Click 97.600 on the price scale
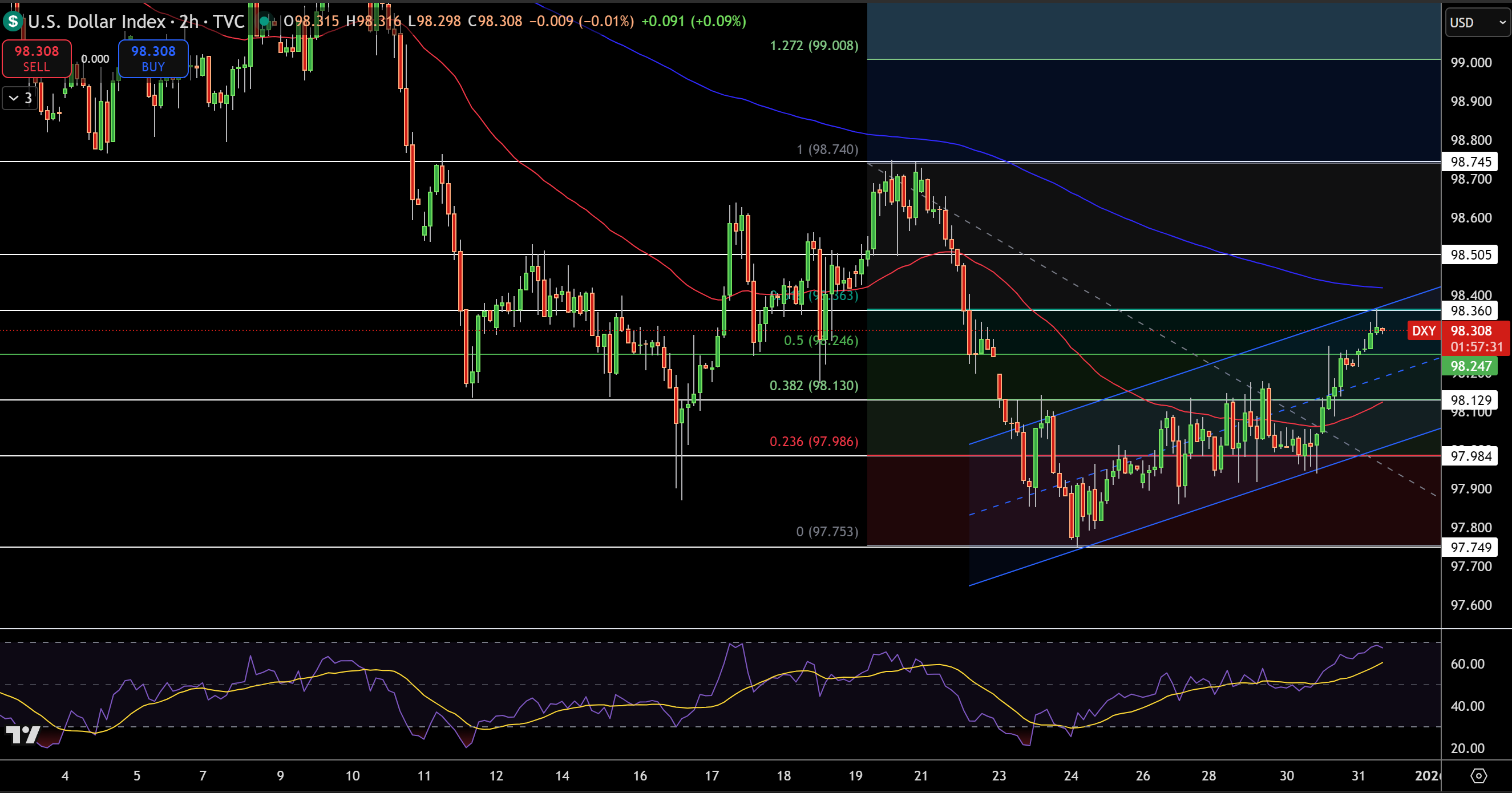The image size is (1512, 793). point(1471,605)
